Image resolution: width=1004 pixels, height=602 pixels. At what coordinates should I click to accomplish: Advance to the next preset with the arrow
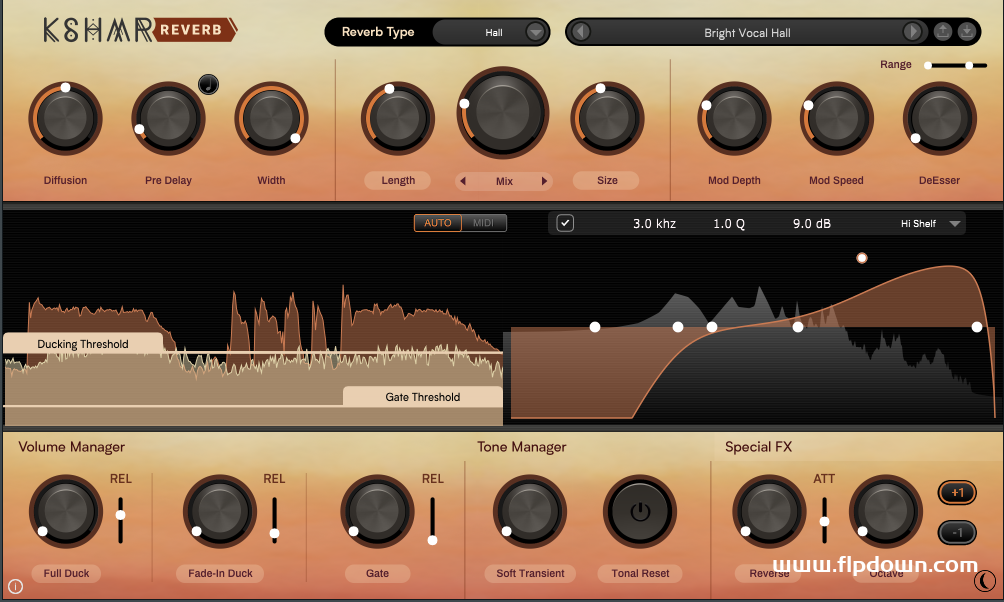tap(912, 32)
